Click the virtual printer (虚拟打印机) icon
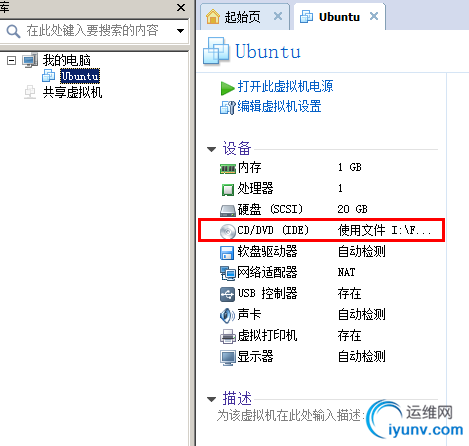 point(228,336)
